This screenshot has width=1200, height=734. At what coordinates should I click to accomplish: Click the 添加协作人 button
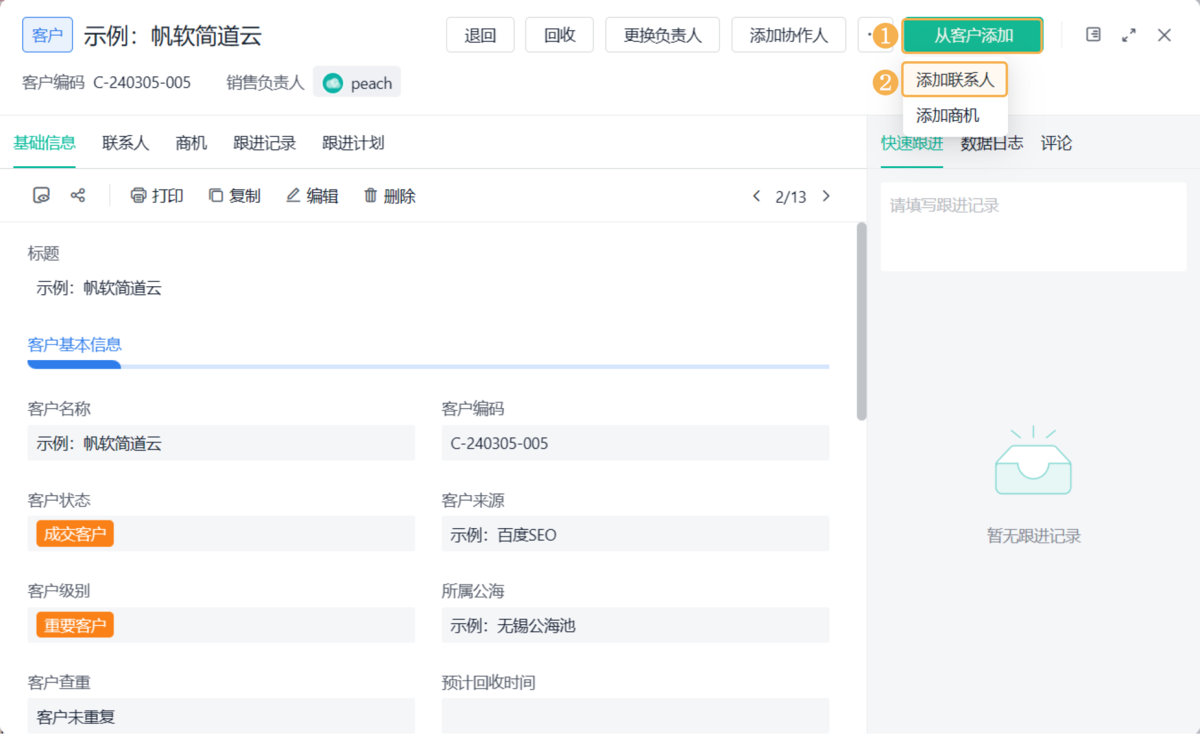[789, 35]
